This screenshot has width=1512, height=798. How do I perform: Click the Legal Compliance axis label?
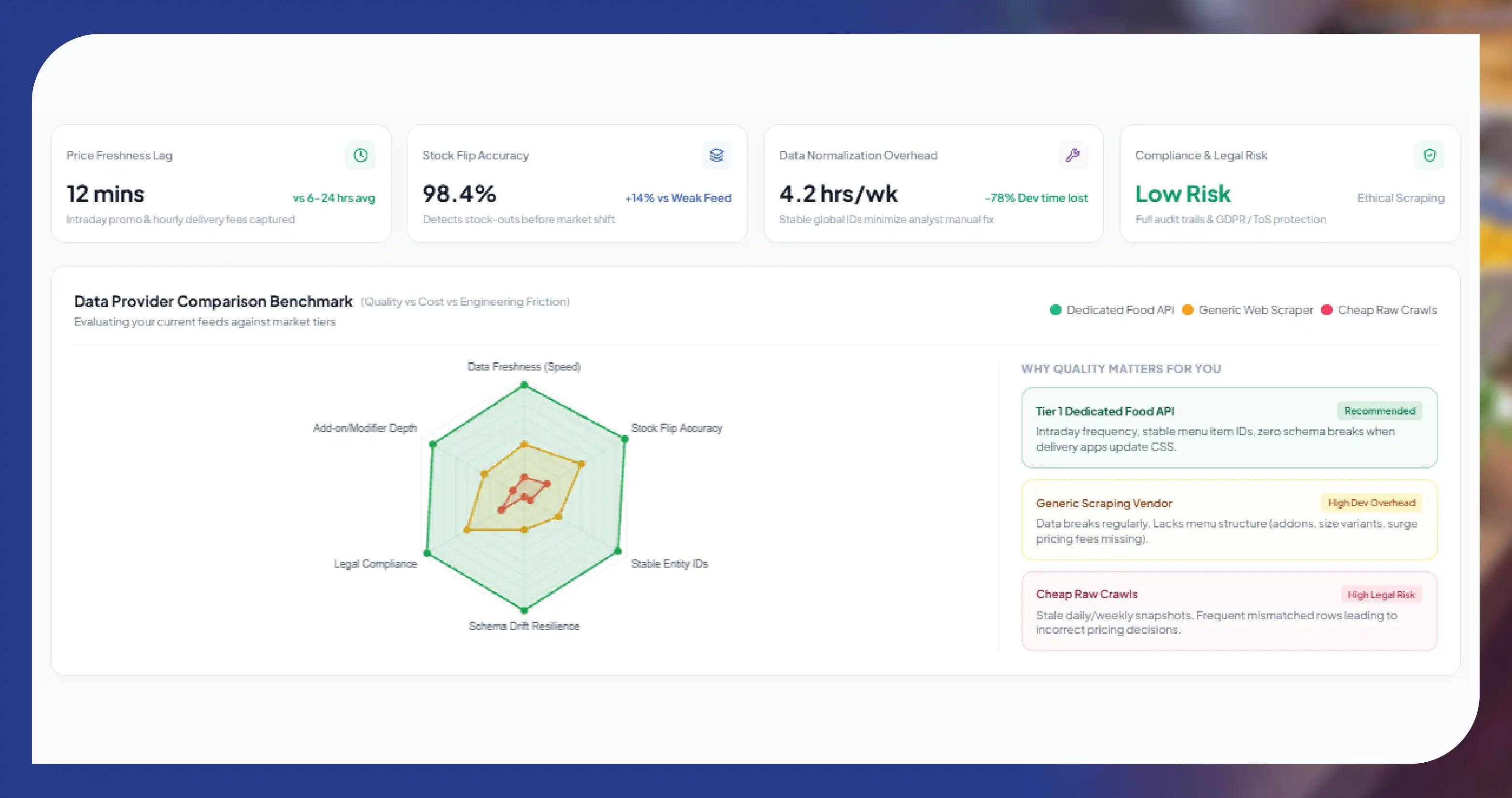pyautogui.click(x=375, y=564)
